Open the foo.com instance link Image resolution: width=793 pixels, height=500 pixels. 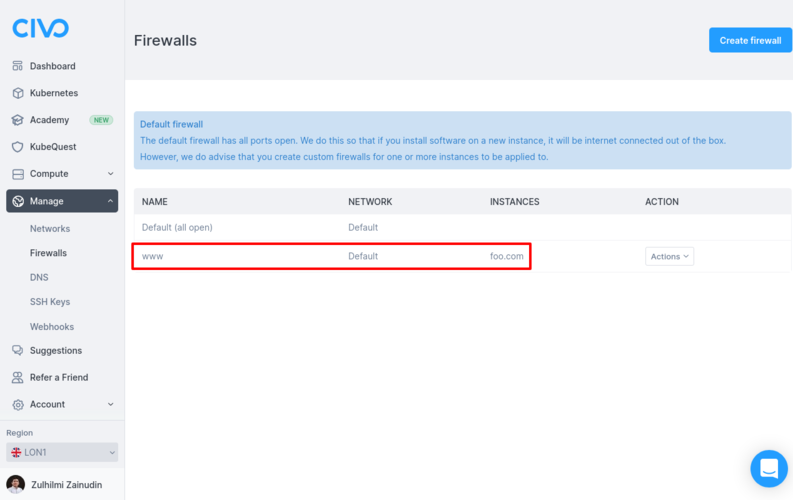(x=507, y=257)
